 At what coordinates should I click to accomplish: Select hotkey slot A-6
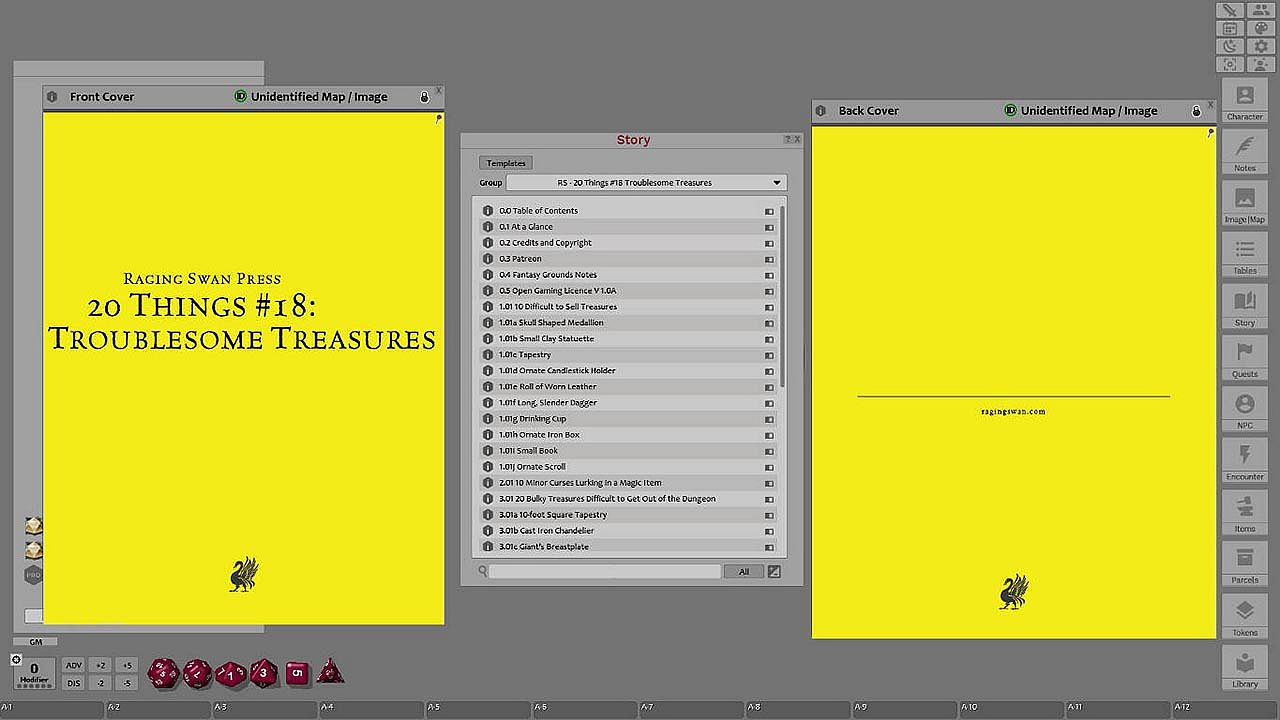[586, 709]
